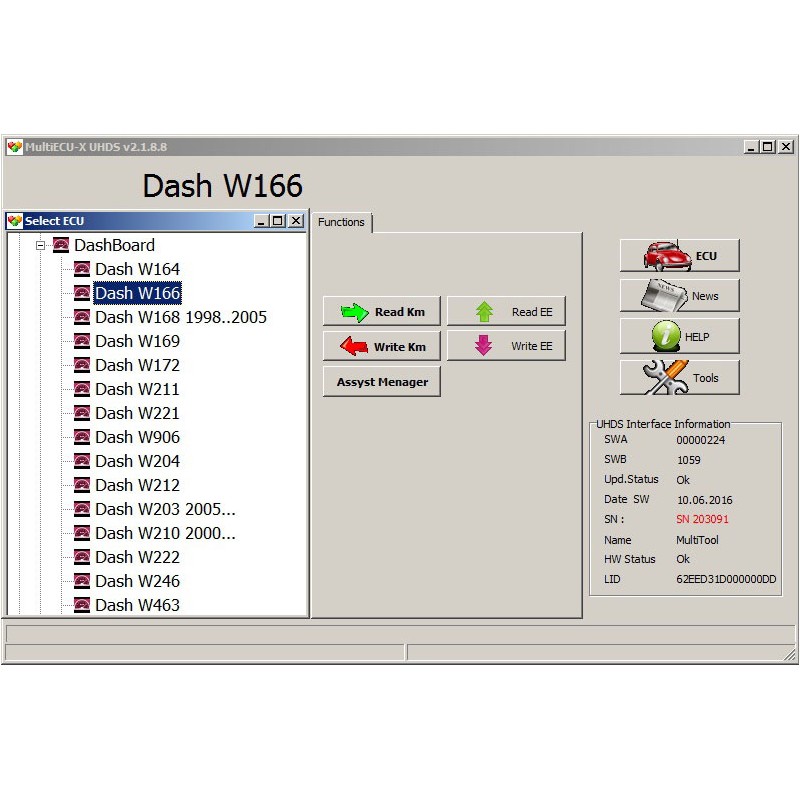Pick Dash W203 2005... entry
The image size is (800, 800).
pyautogui.click(x=165, y=509)
